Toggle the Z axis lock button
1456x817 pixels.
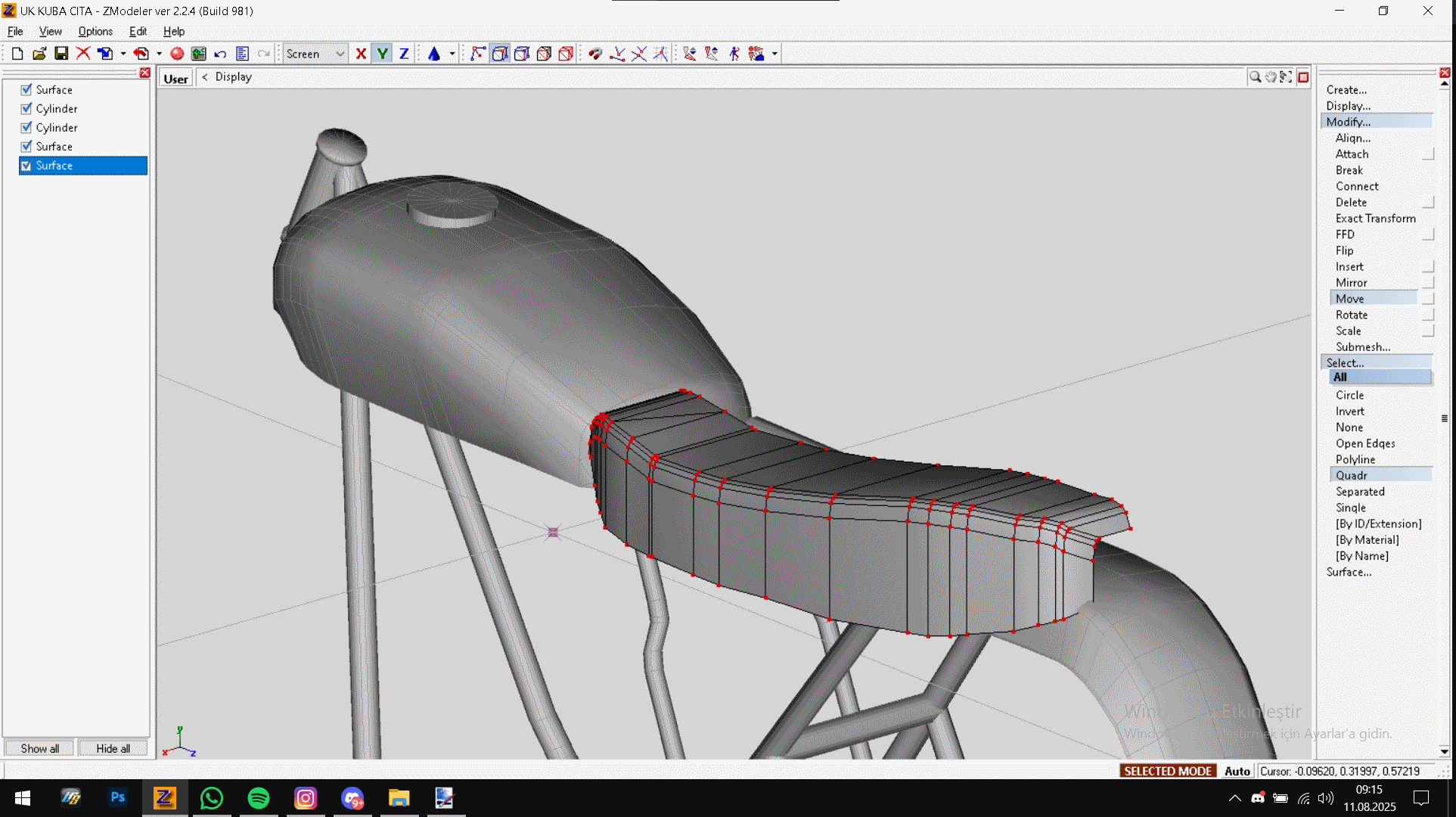[x=404, y=54]
